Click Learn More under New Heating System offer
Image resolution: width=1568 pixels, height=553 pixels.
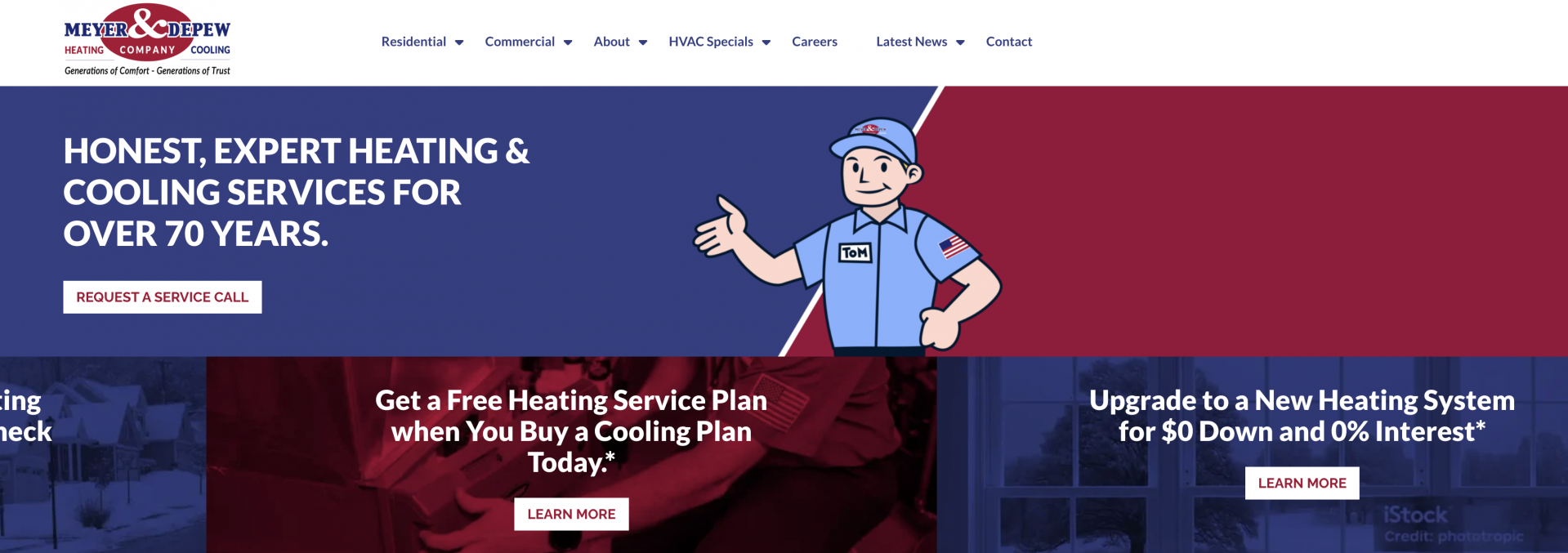pos(1302,483)
